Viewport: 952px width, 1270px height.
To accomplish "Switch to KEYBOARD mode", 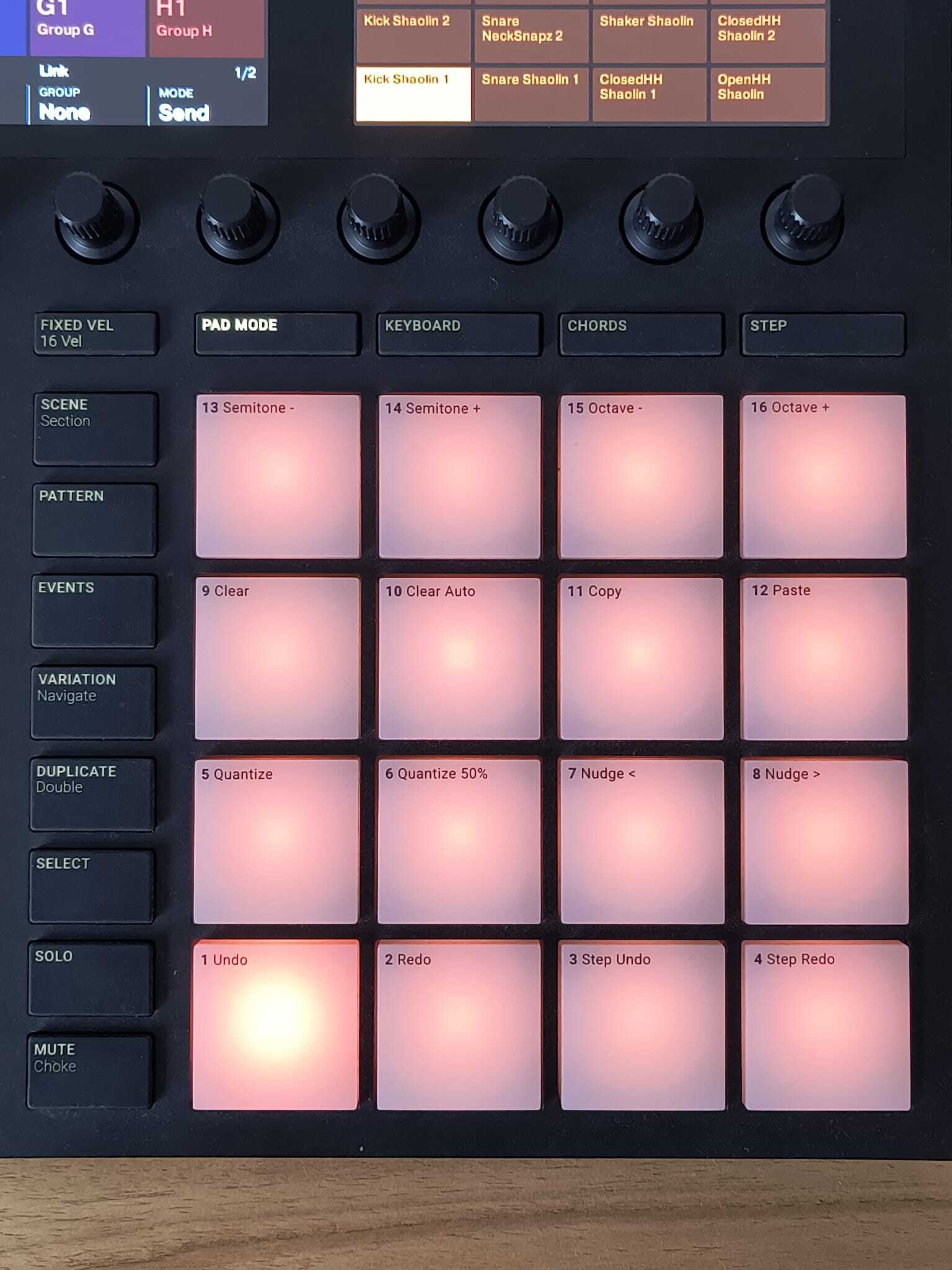I will [459, 334].
